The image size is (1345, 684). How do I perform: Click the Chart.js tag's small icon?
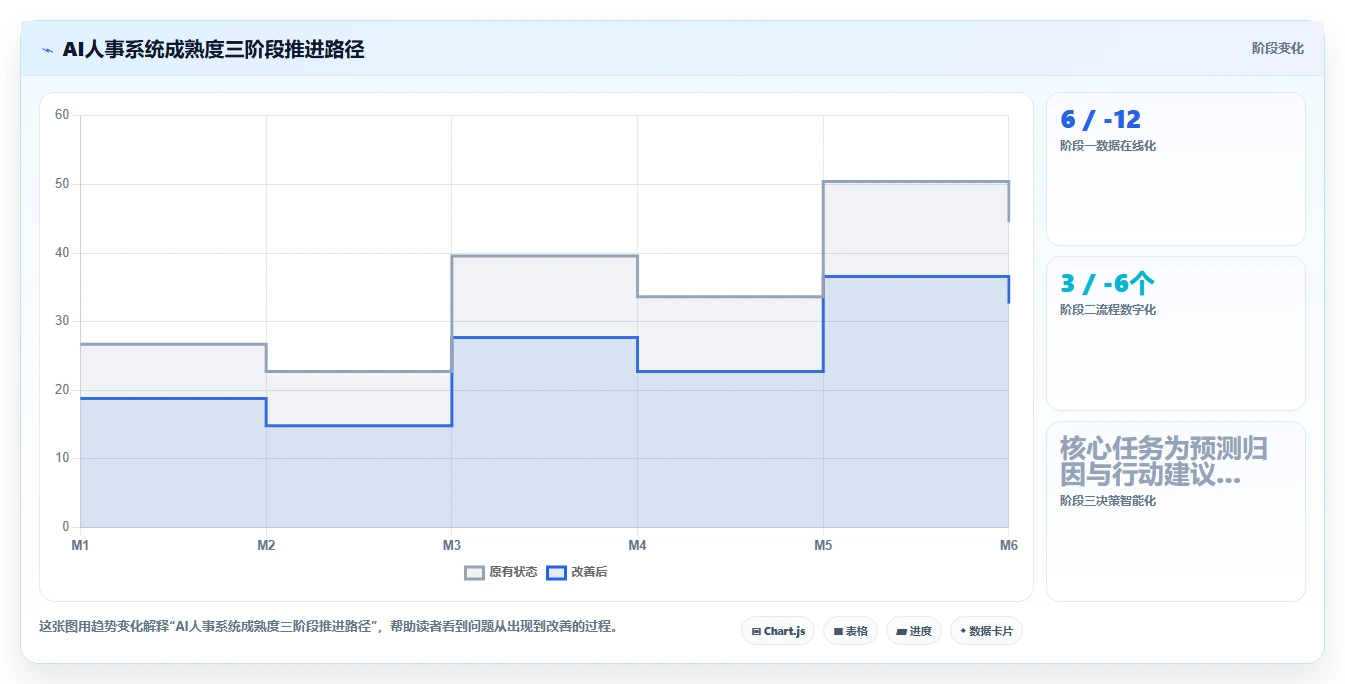[x=757, y=632]
